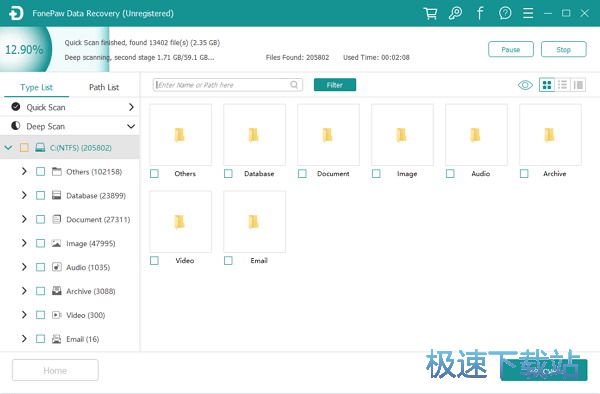
Task: Expand the Quick Scan section arrow
Action: point(131,107)
